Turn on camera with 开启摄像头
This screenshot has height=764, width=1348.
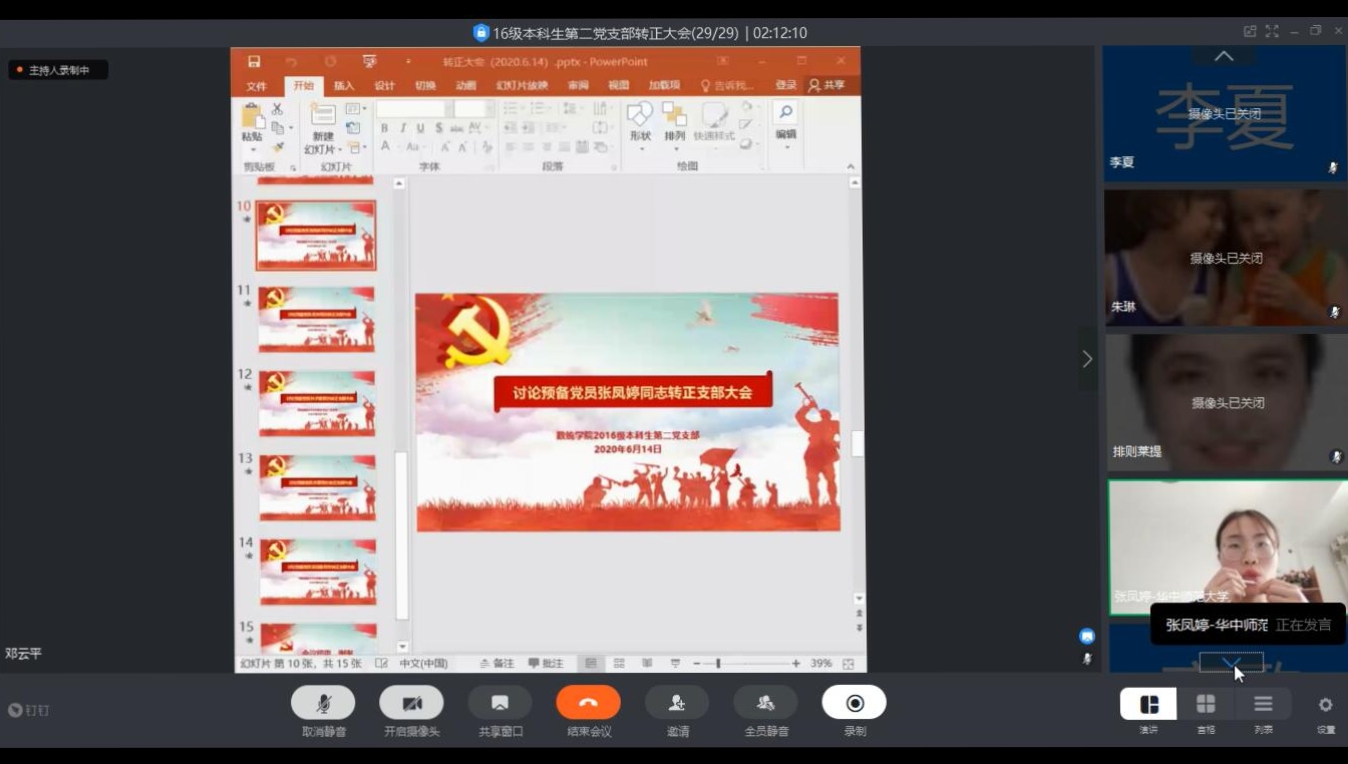[411, 703]
